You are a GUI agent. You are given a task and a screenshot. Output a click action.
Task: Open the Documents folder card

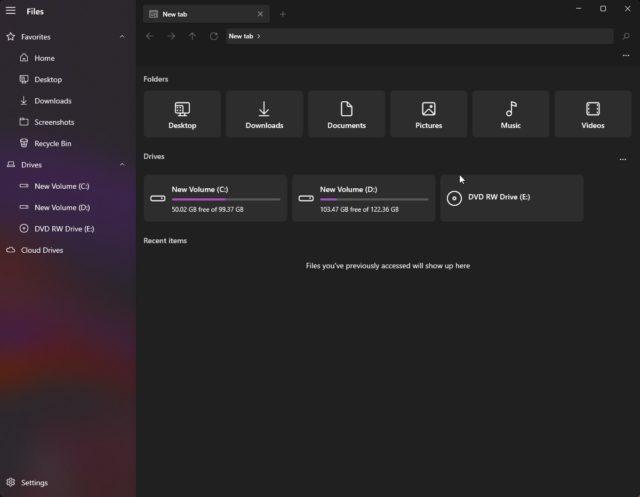(x=346, y=114)
